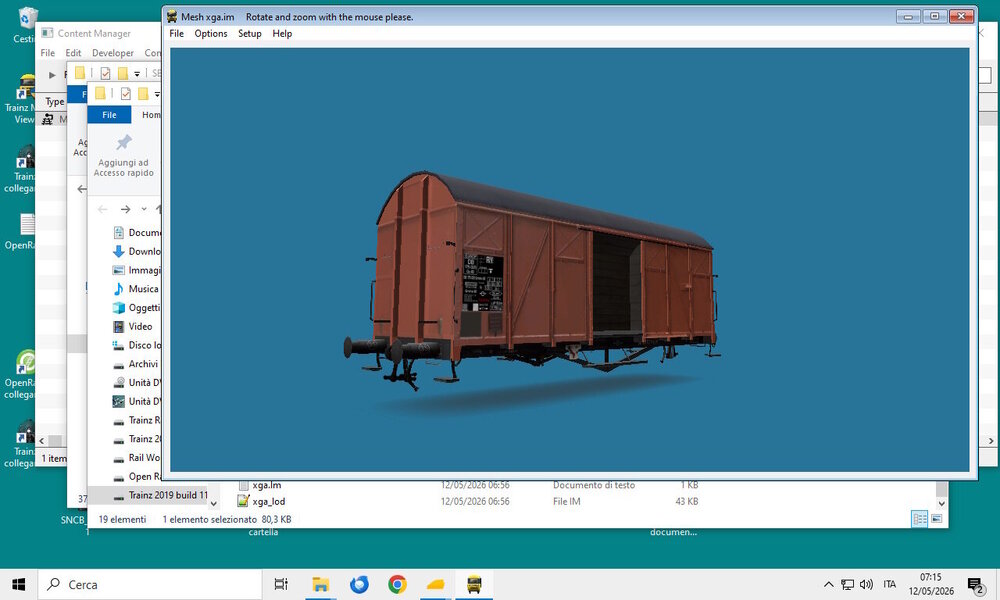Image resolution: width=1000 pixels, height=600 pixels.
Task: Open Google Chrome from the taskbar
Action: (397, 584)
